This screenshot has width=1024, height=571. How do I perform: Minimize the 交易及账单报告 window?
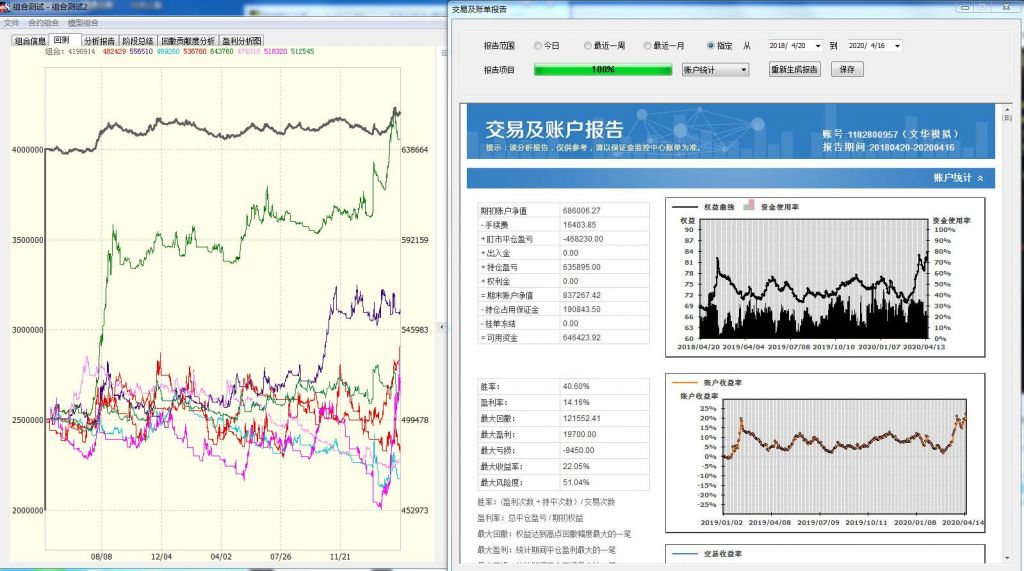(x=964, y=7)
